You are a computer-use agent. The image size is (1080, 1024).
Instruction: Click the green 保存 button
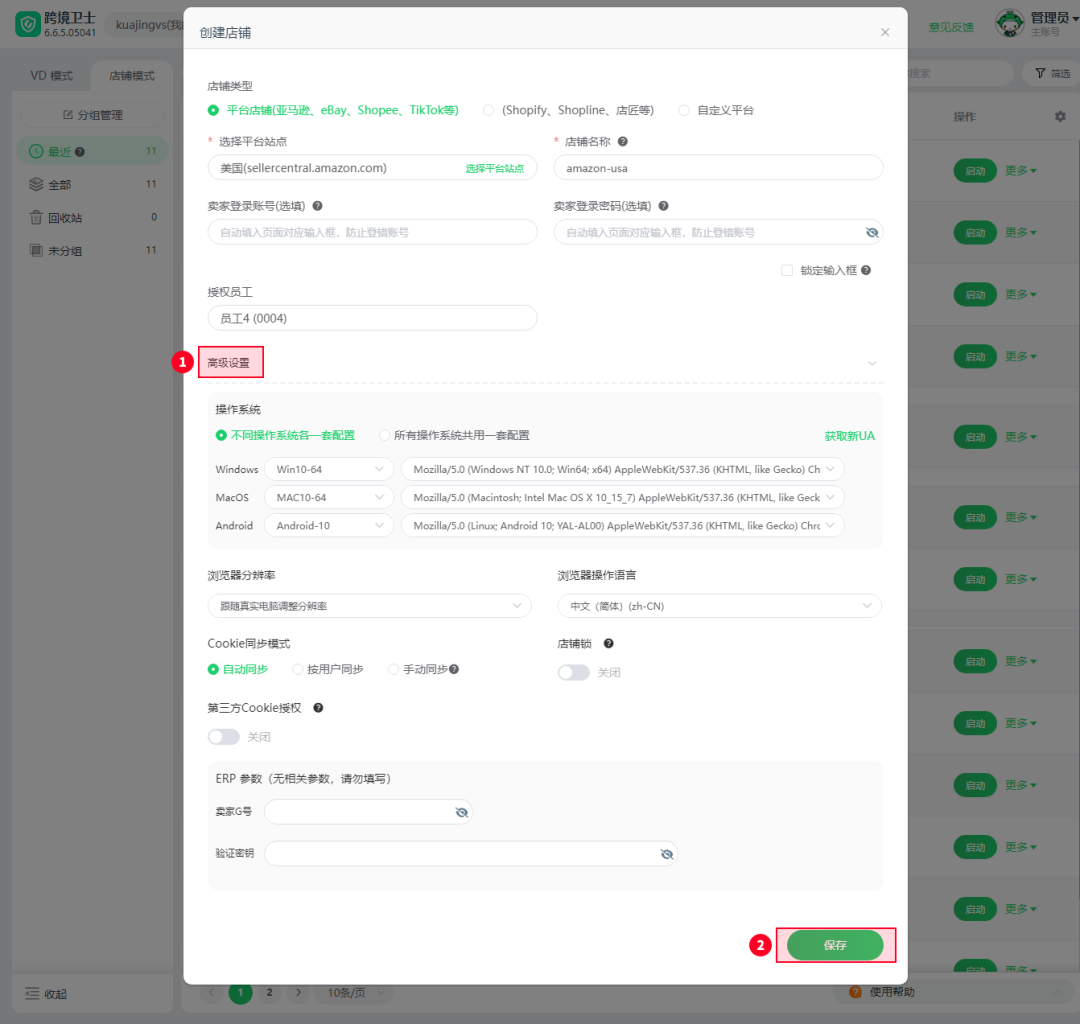coord(835,945)
